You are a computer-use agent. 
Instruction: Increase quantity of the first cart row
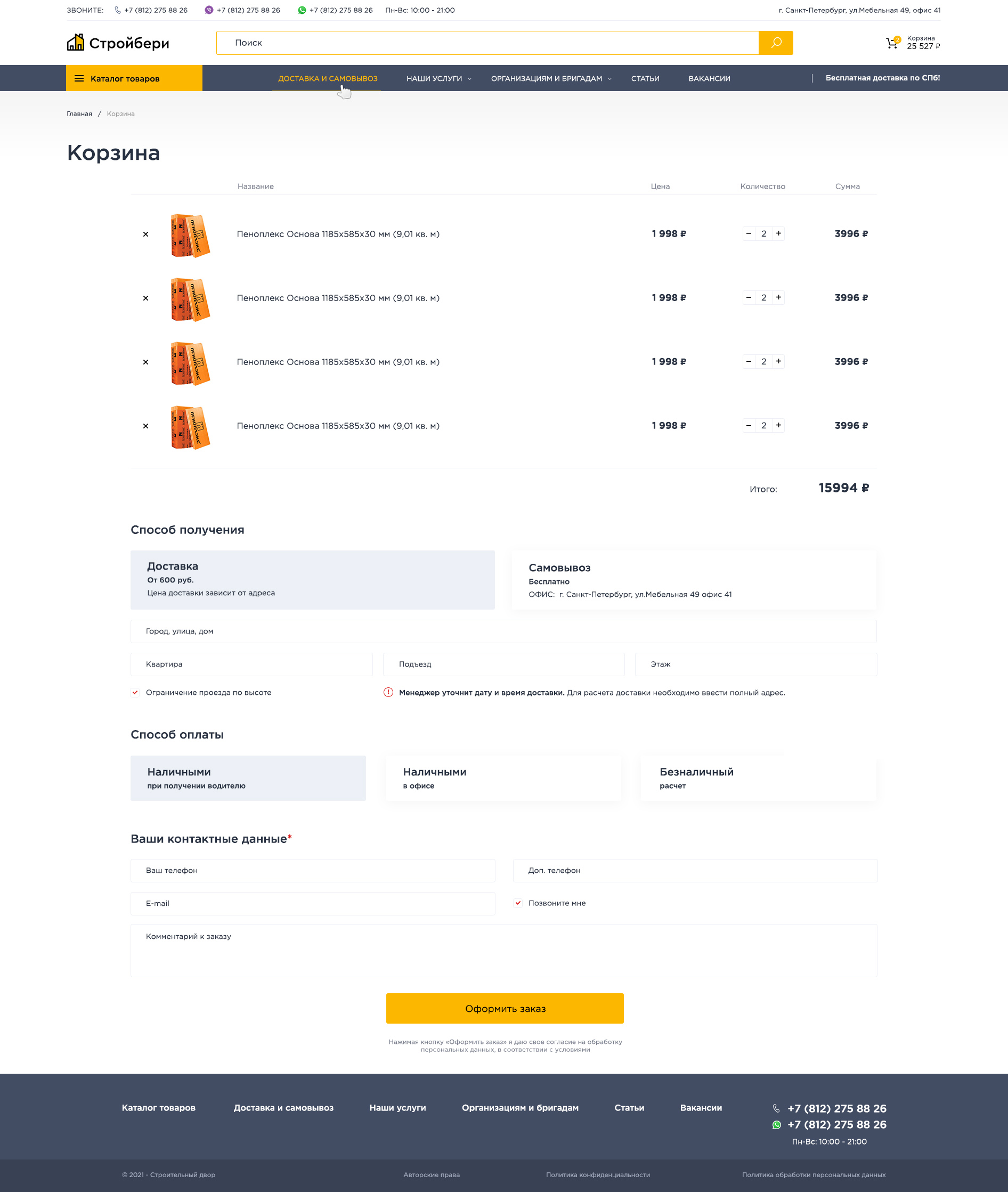(778, 234)
